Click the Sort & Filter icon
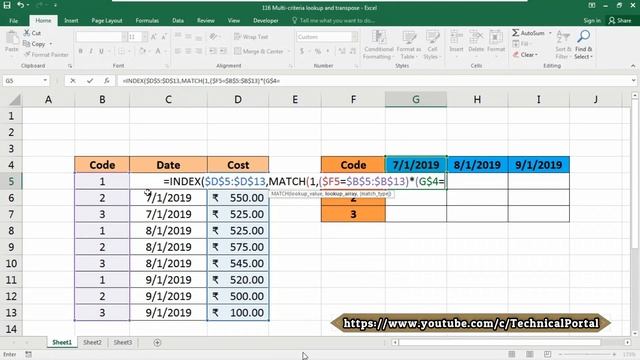Screen dimensions: 640x360 [563, 38]
